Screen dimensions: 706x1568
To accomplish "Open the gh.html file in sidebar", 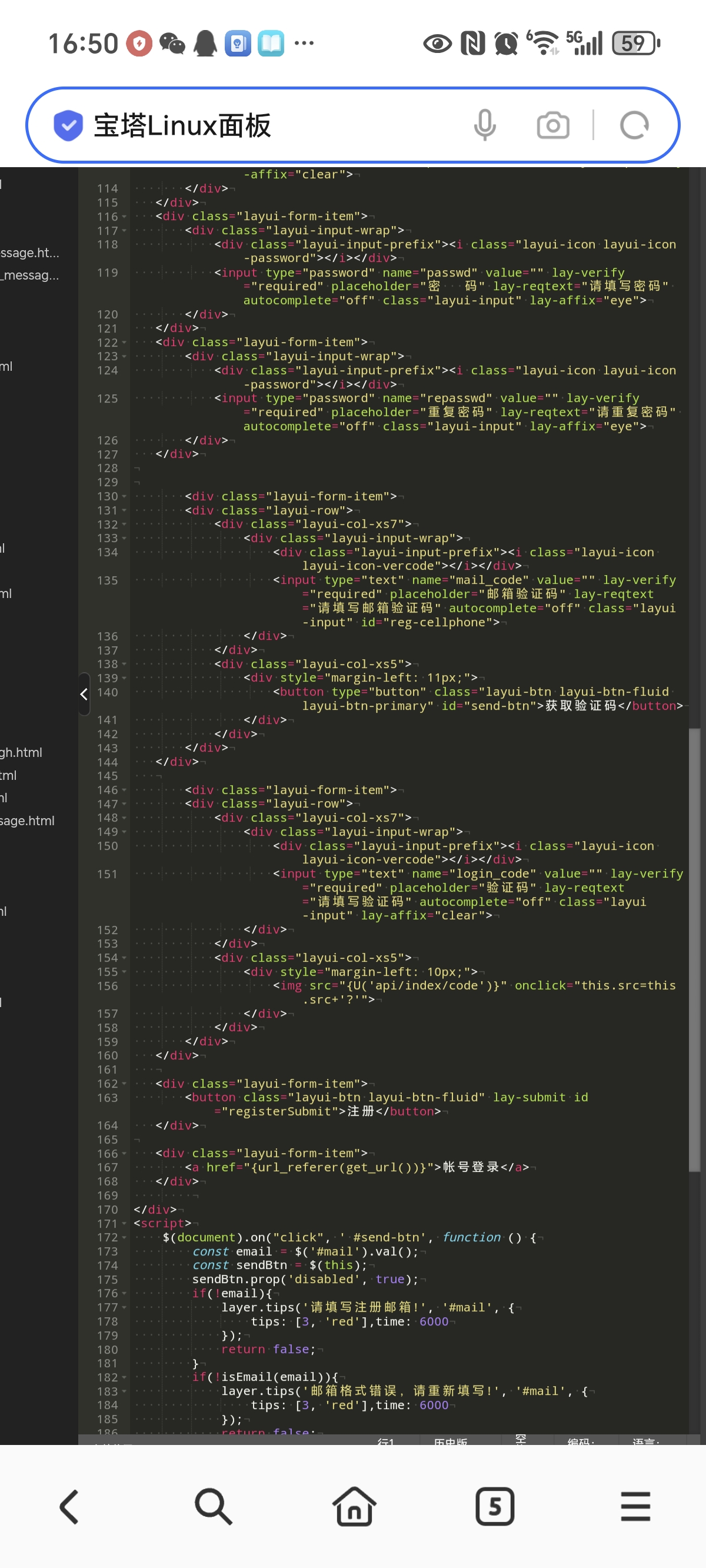I will (21, 752).
